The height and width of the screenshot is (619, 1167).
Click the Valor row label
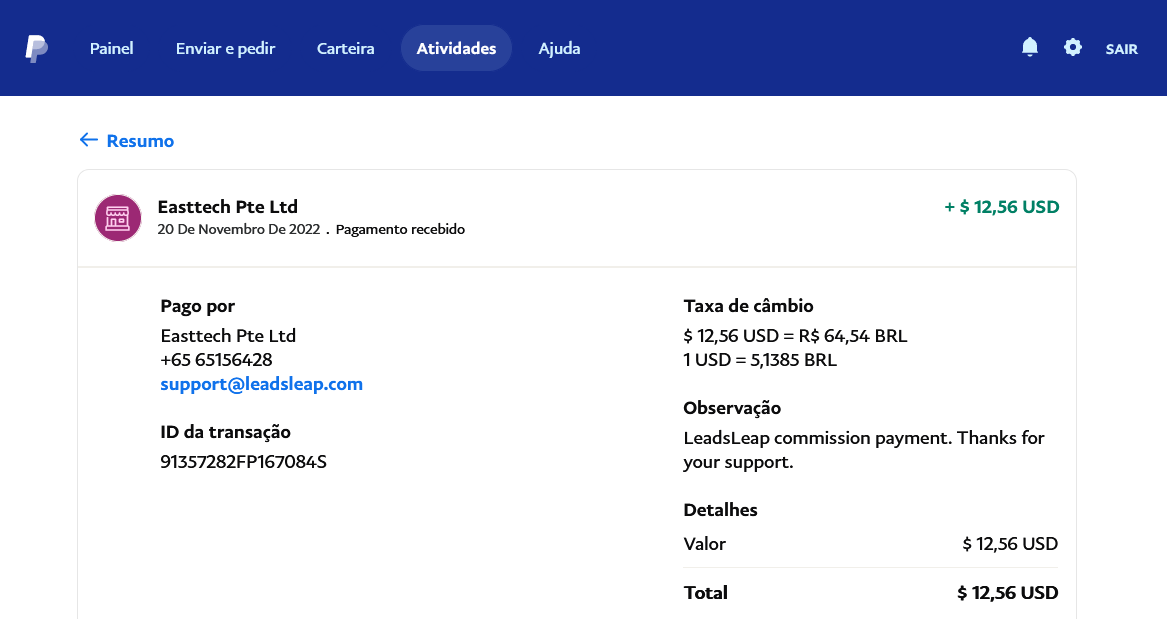(704, 544)
